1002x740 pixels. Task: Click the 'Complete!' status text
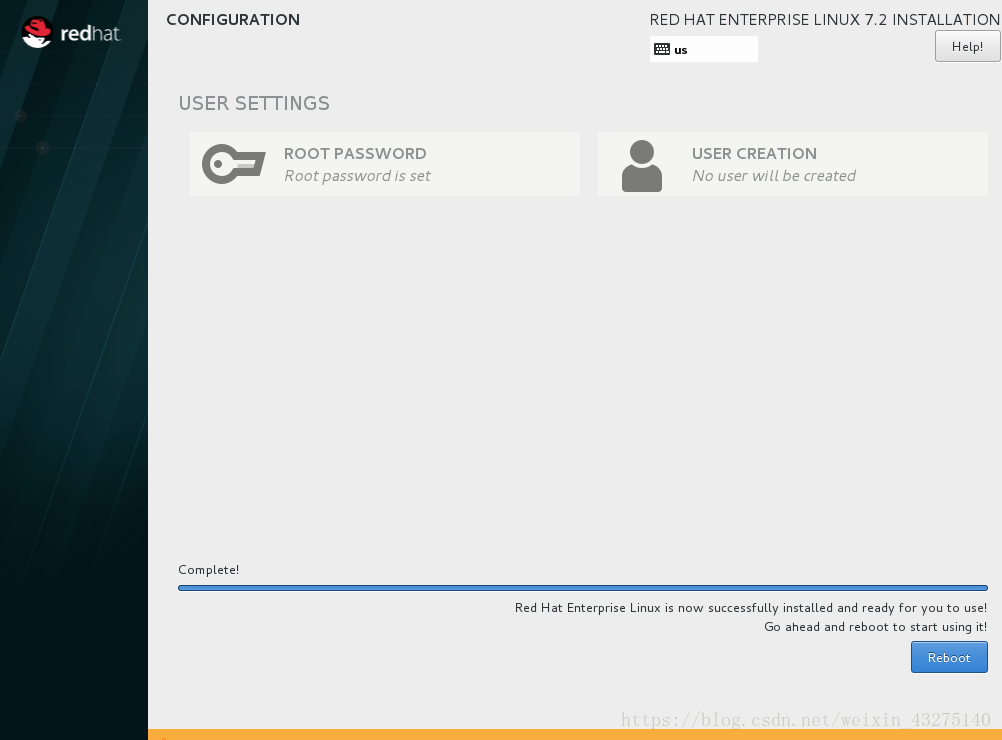(x=209, y=569)
